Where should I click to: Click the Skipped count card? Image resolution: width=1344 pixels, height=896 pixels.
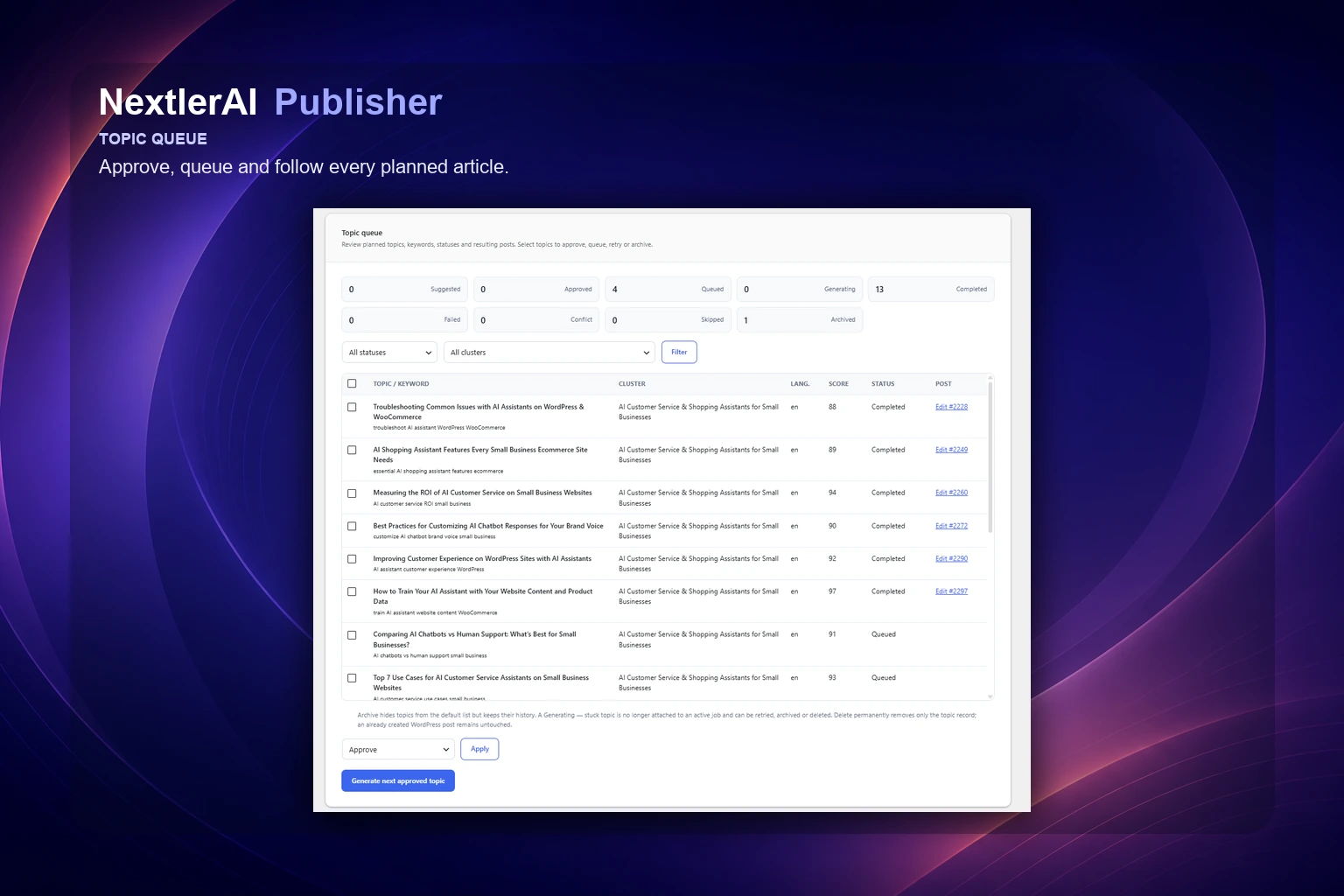pyautogui.click(x=668, y=320)
